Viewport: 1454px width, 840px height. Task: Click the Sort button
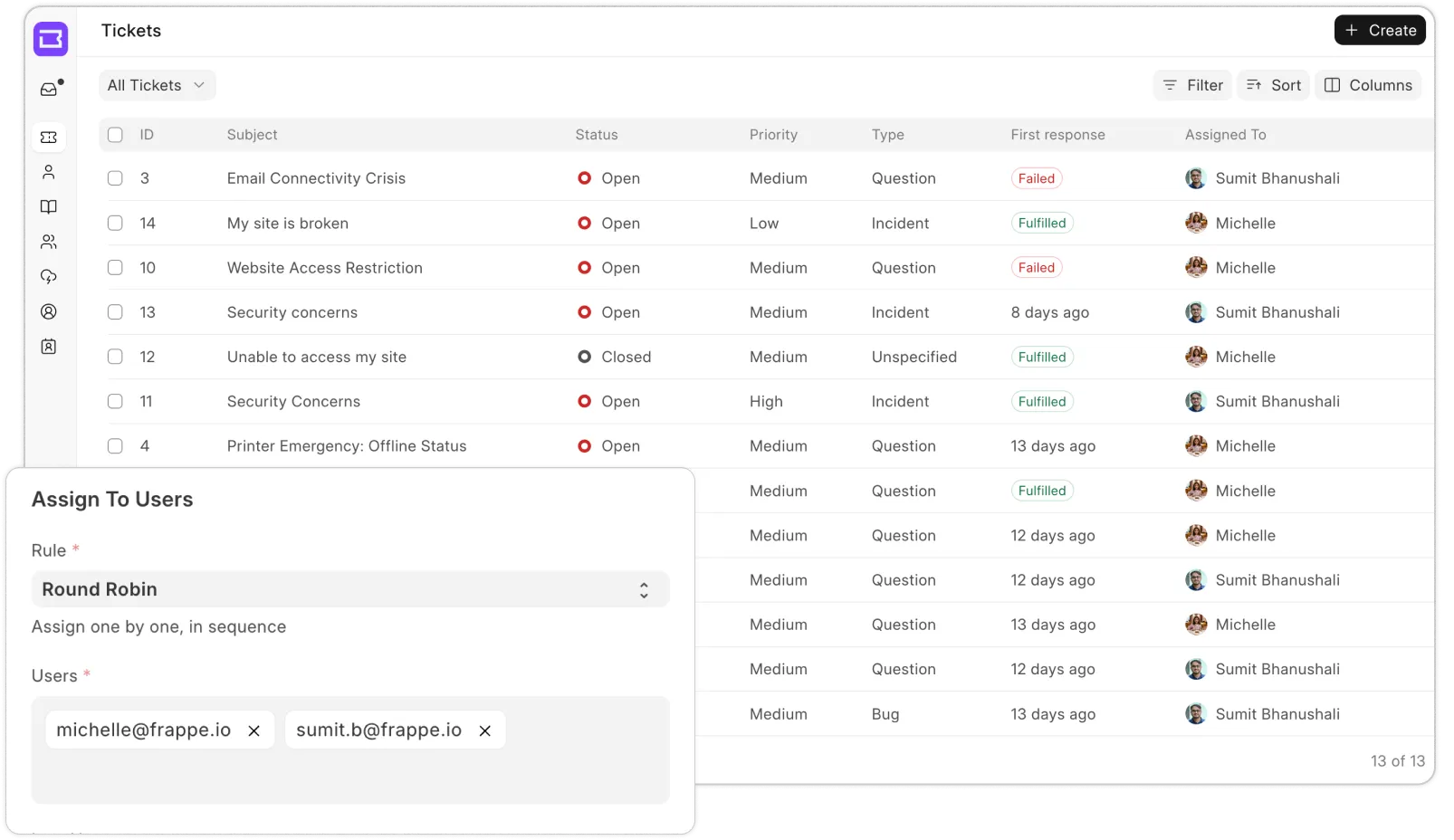pos(1273,85)
